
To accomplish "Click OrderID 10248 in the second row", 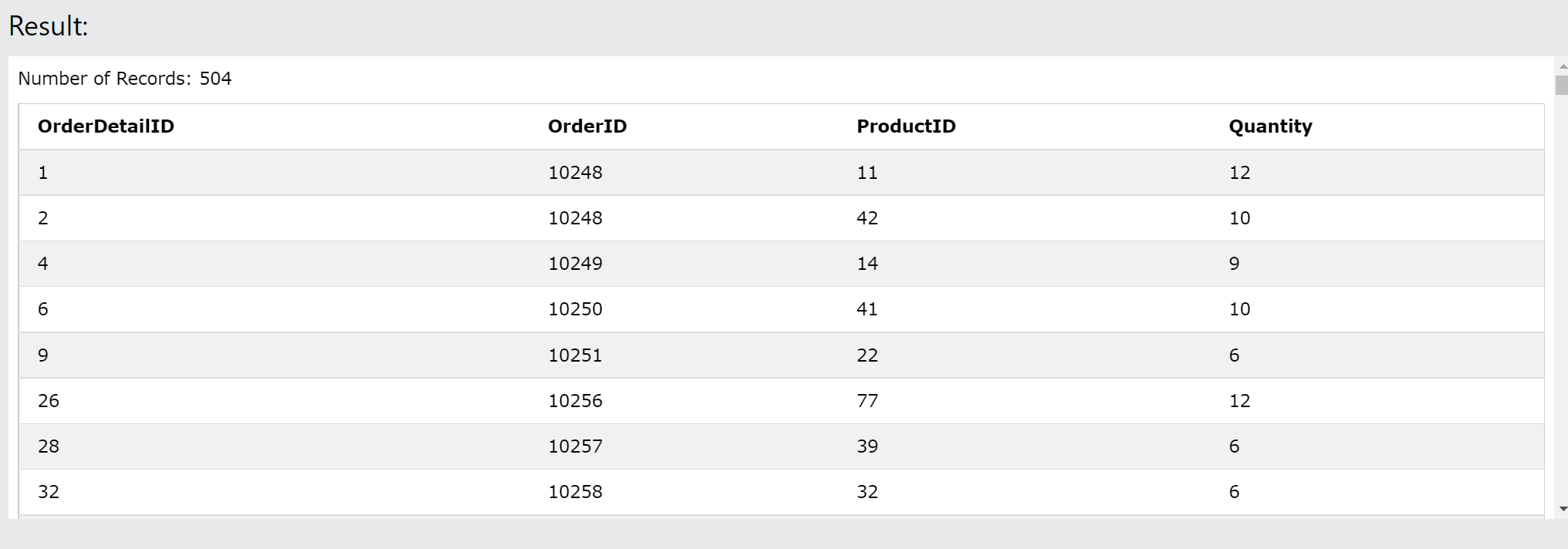I will pos(575,218).
